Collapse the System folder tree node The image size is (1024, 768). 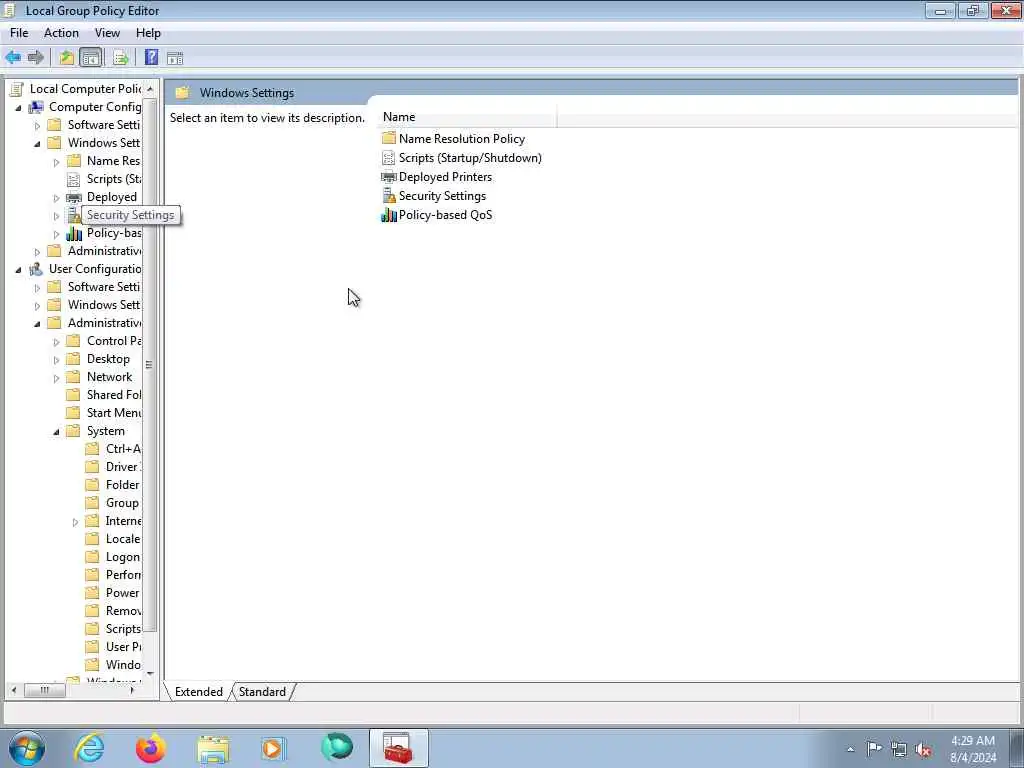(56, 432)
